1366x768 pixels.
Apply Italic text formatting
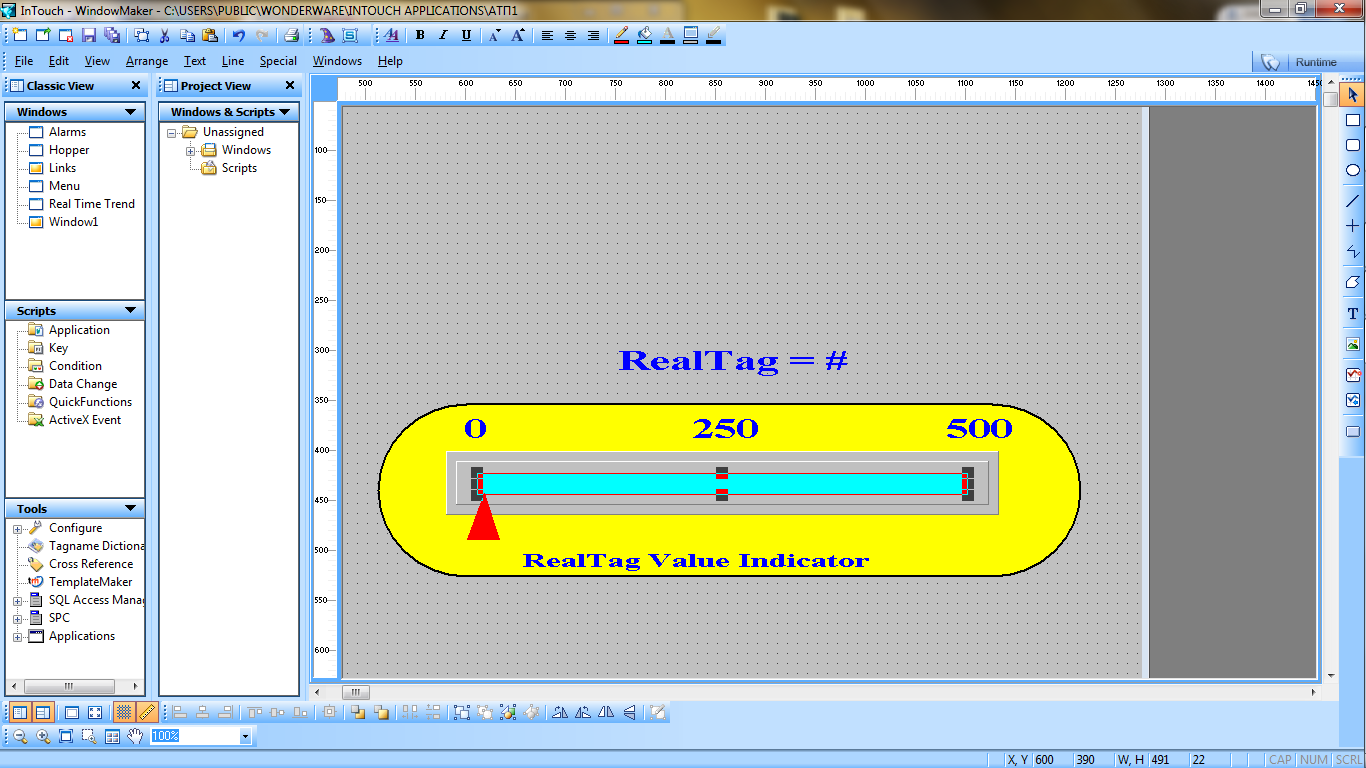click(443, 35)
